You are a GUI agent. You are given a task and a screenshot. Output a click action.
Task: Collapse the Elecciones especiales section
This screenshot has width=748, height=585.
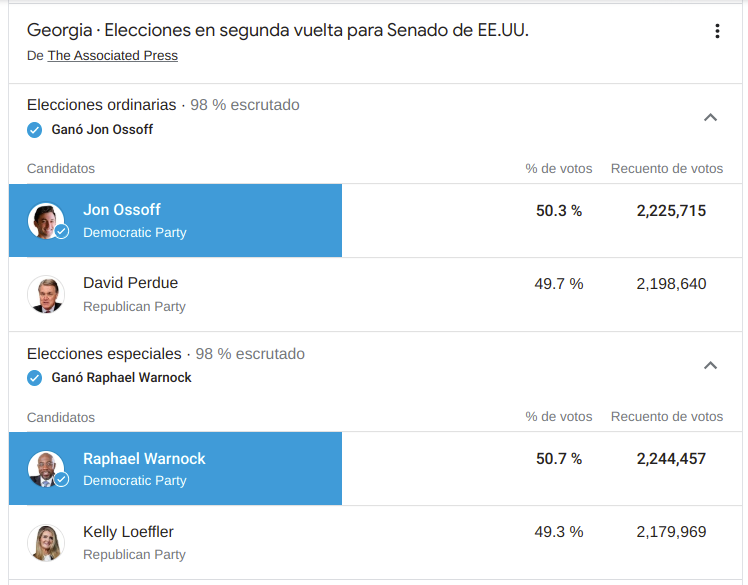(710, 365)
